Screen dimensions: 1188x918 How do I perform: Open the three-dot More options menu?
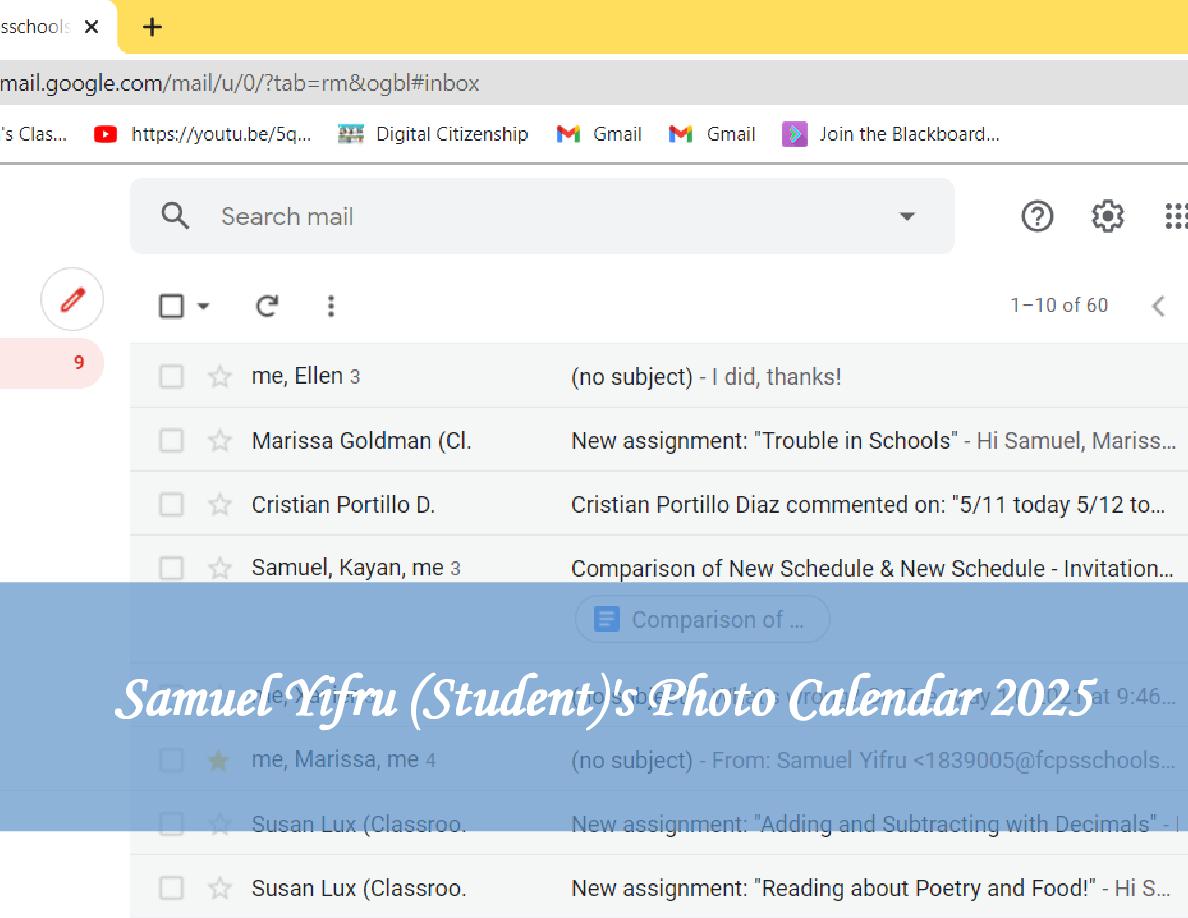click(331, 306)
